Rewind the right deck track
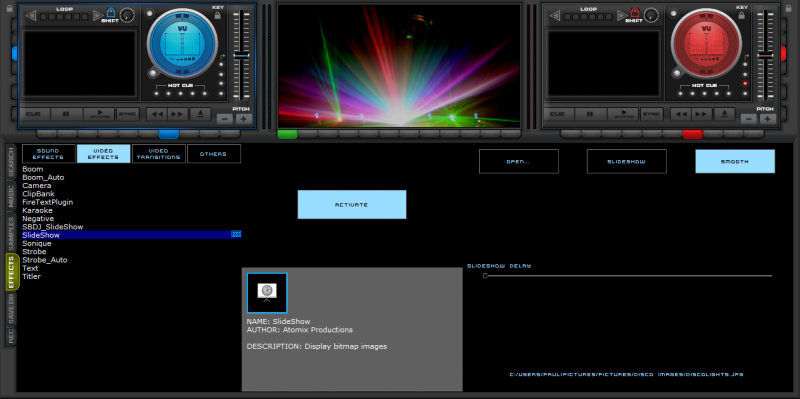The height and width of the screenshot is (399, 800). click(x=681, y=114)
